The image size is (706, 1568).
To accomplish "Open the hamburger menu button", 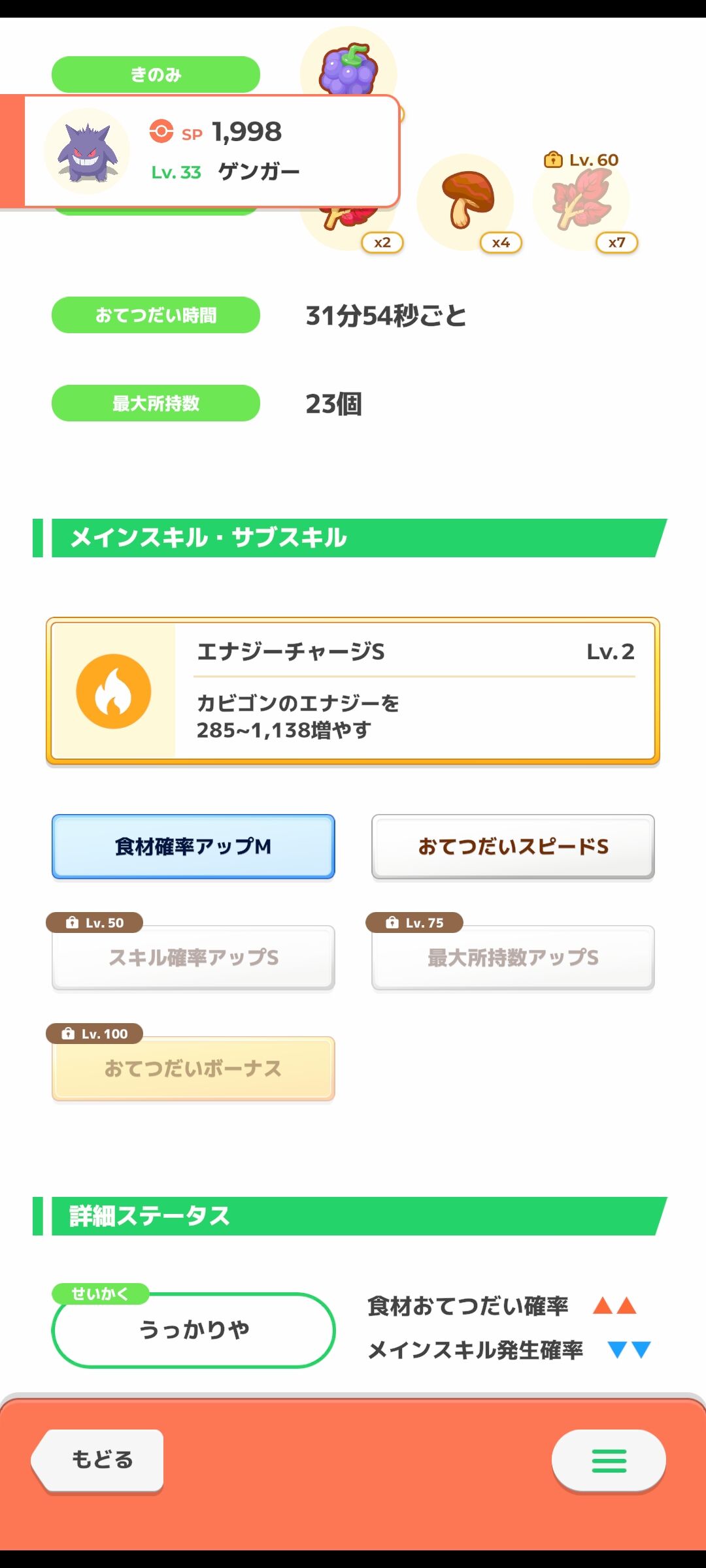I will [x=609, y=1460].
